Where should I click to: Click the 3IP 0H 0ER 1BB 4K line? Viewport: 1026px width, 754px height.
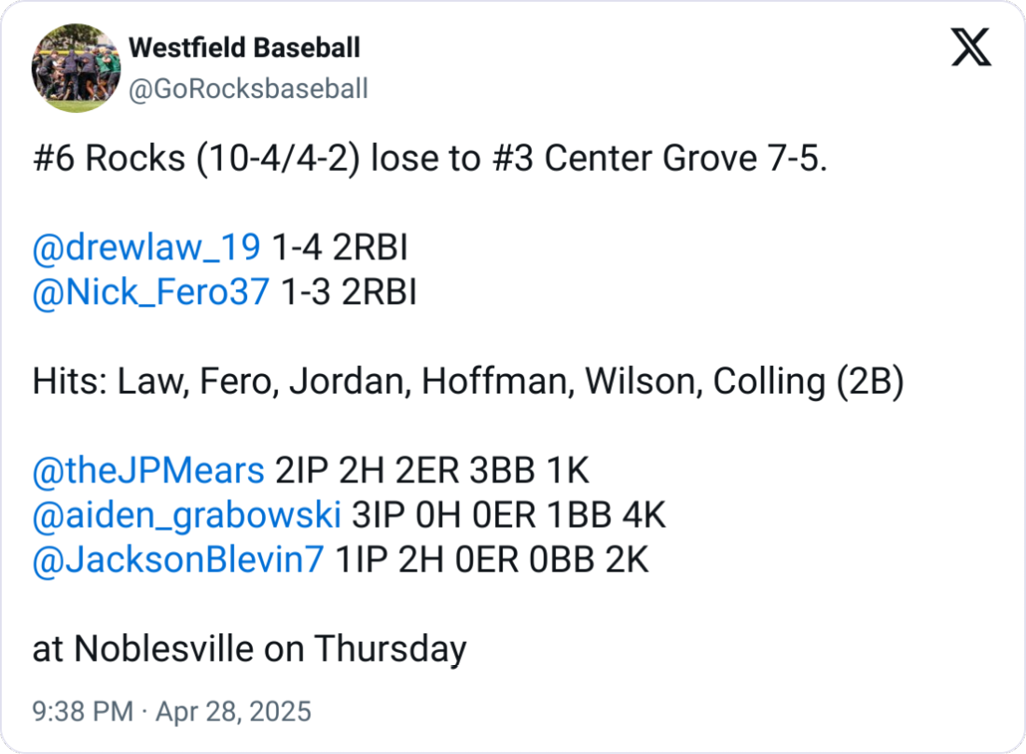pos(508,515)
